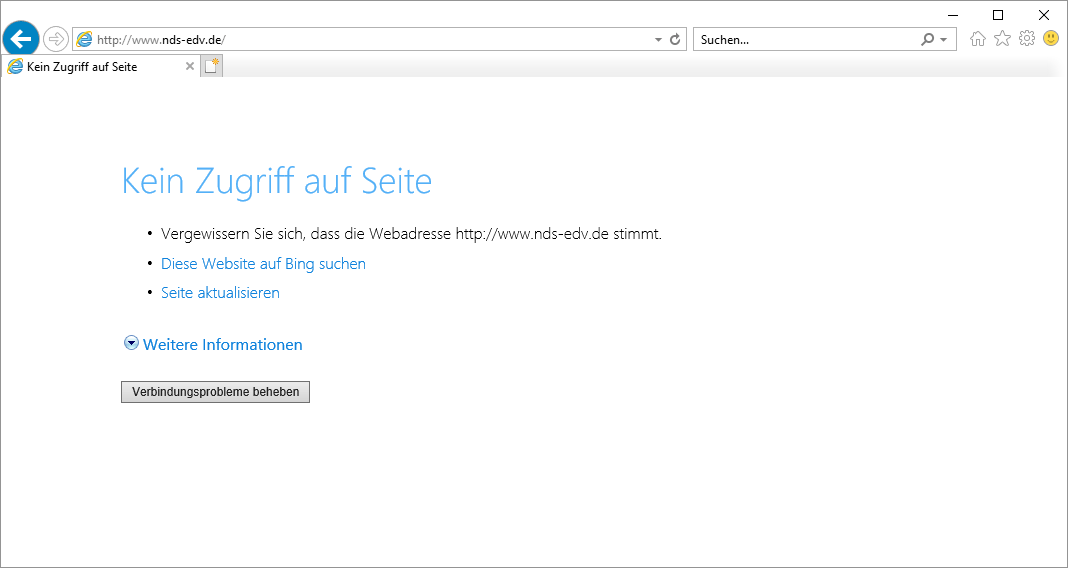Select the Kein Zugriff auf Seite tab

[x=90, y=67]
